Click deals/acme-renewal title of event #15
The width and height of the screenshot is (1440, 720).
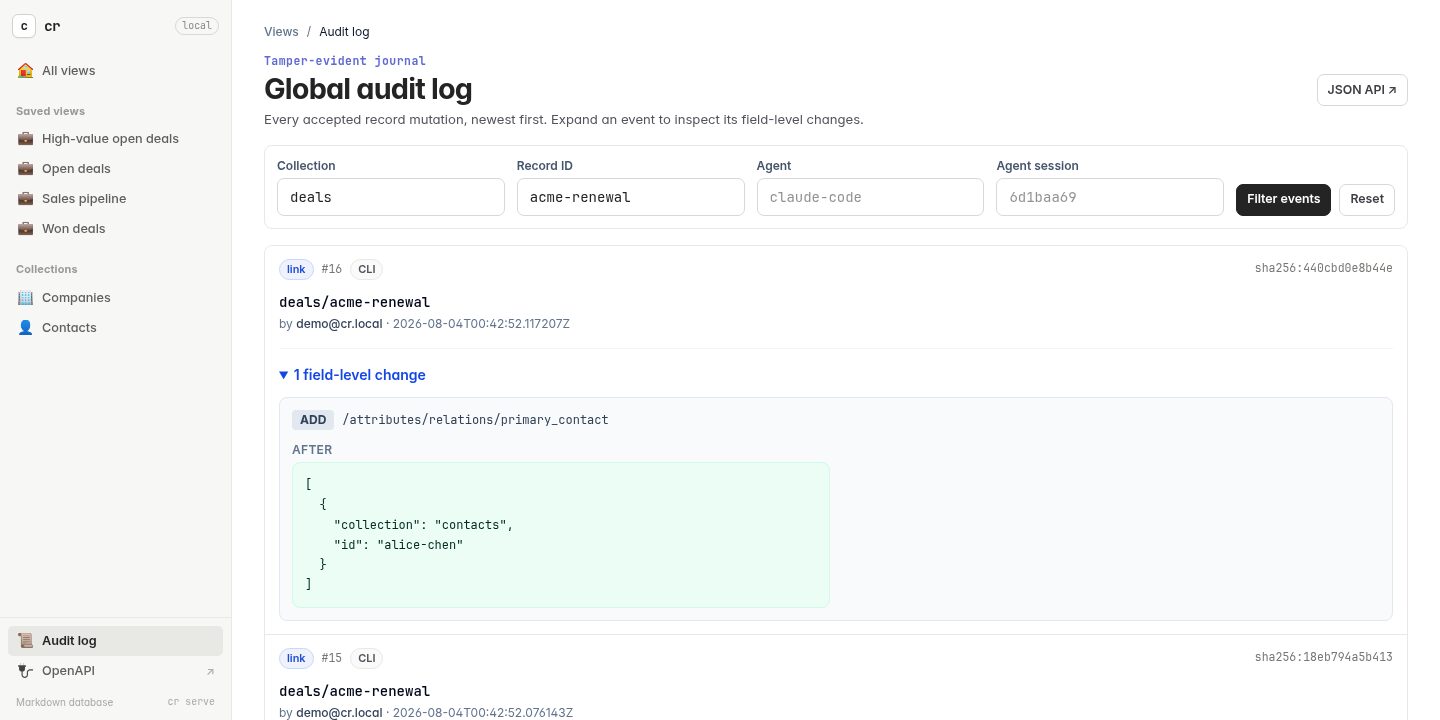[x=354, y=691]
